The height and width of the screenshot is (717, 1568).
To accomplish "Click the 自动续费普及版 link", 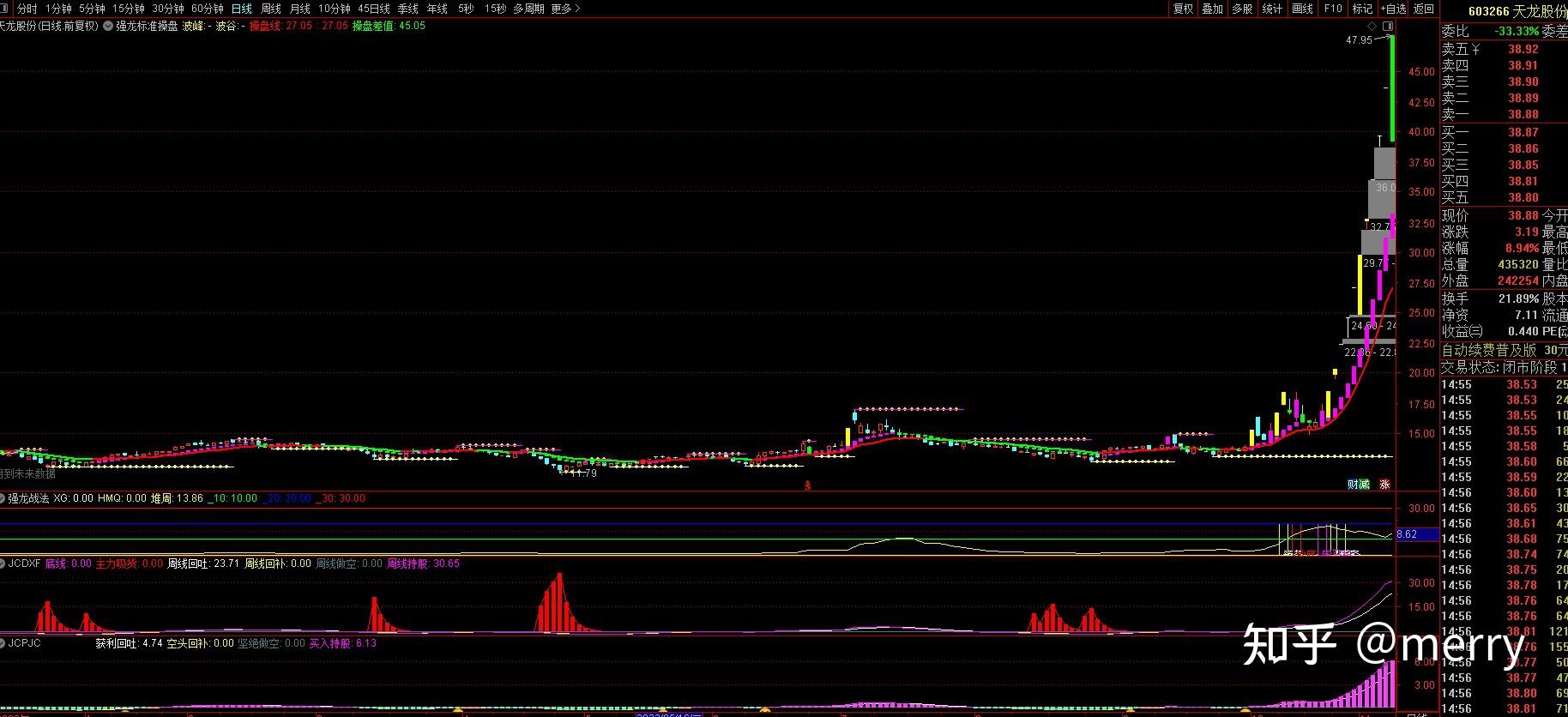I will point(1488,350).
